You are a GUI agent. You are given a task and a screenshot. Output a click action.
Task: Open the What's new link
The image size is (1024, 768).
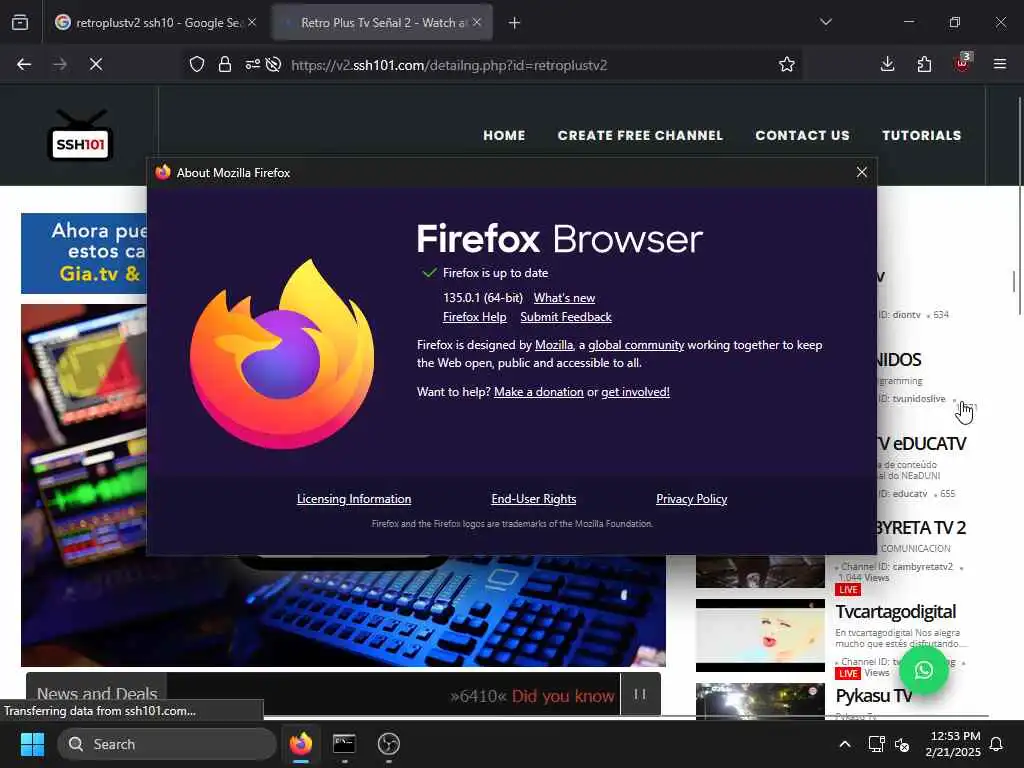[x=564, y=298]
